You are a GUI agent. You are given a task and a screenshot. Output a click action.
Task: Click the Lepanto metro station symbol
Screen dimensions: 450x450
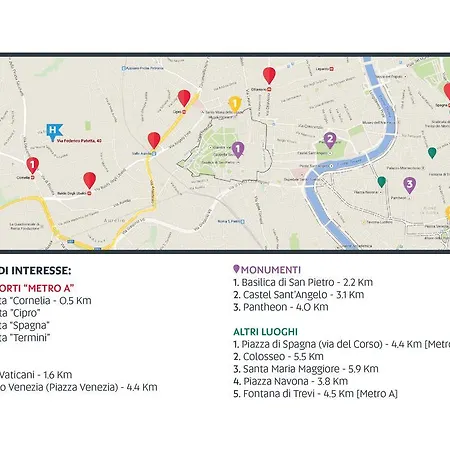click(332, 69)
